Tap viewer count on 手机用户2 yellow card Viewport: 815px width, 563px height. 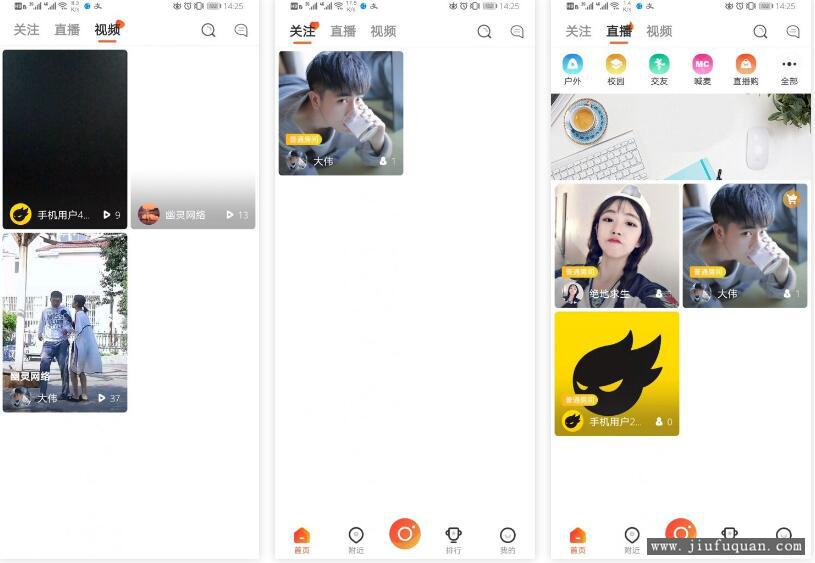click(x=664, y=422)
